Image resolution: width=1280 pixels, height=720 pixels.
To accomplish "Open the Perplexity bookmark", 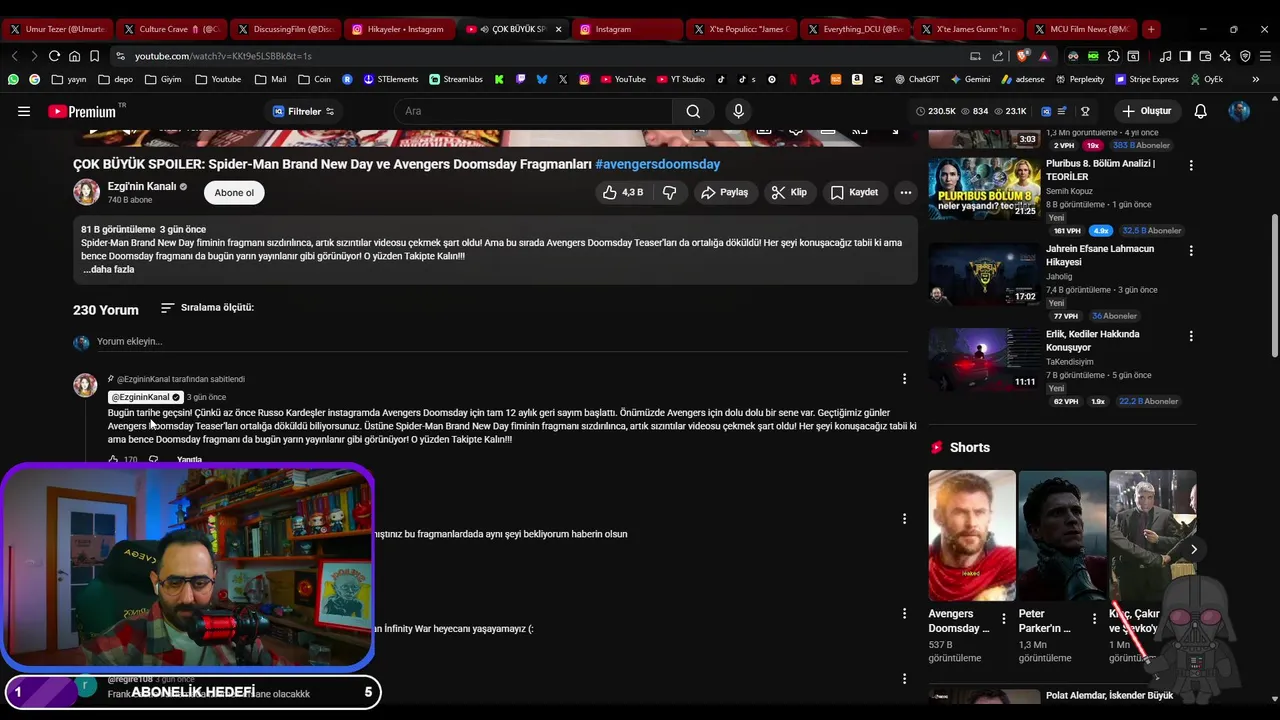I will tap(1079, 79).
